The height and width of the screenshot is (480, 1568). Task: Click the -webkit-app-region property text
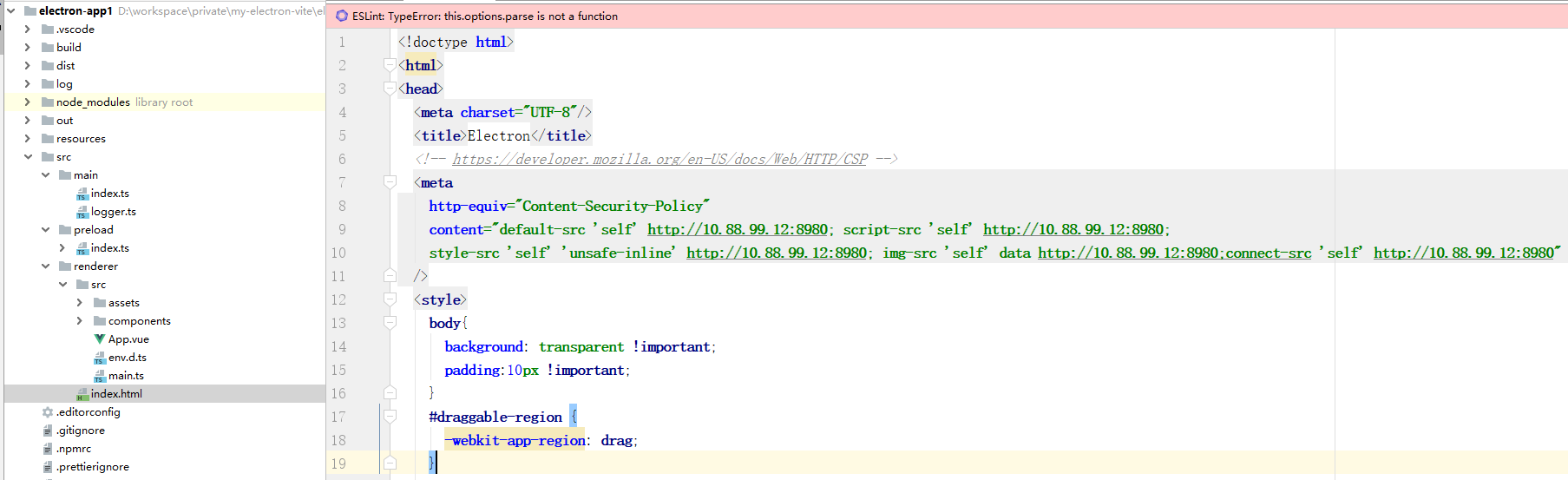coord(515,440)
